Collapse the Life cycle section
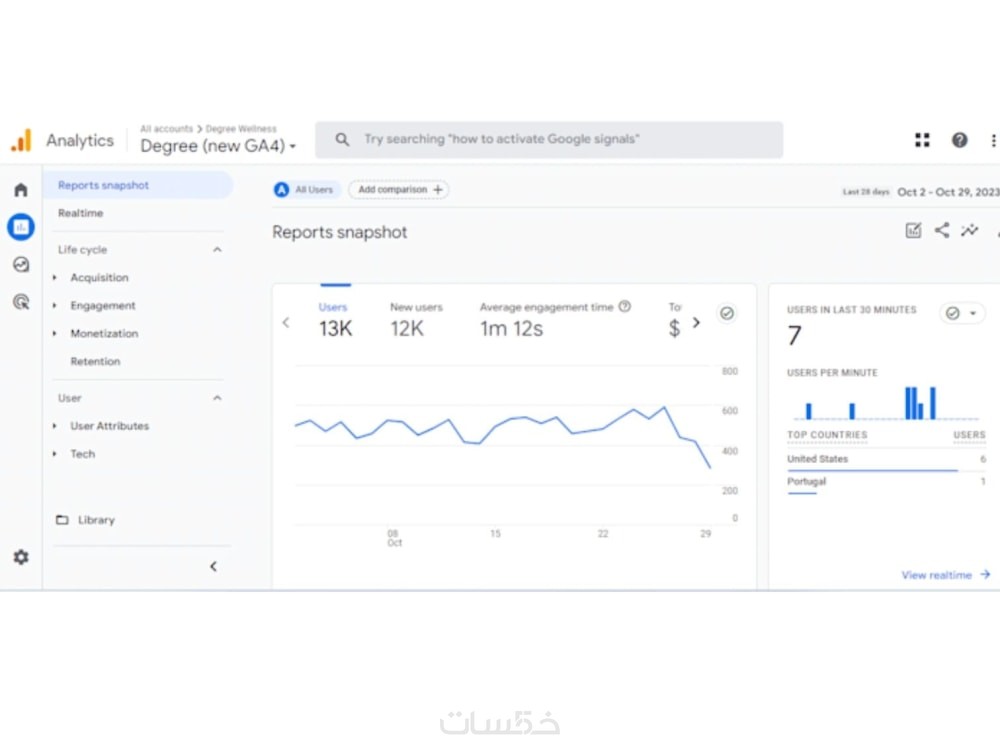Viewport: 1000px width, 750px height. coord(217,249)
